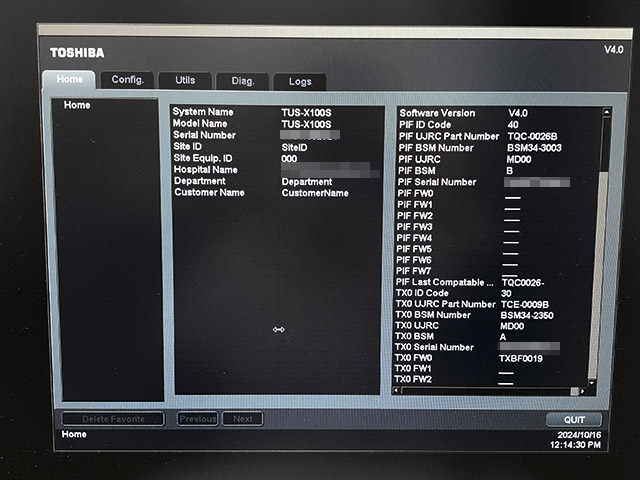
Task: Click the TX0 FW2 row label
Action: (x=413, y=379)
